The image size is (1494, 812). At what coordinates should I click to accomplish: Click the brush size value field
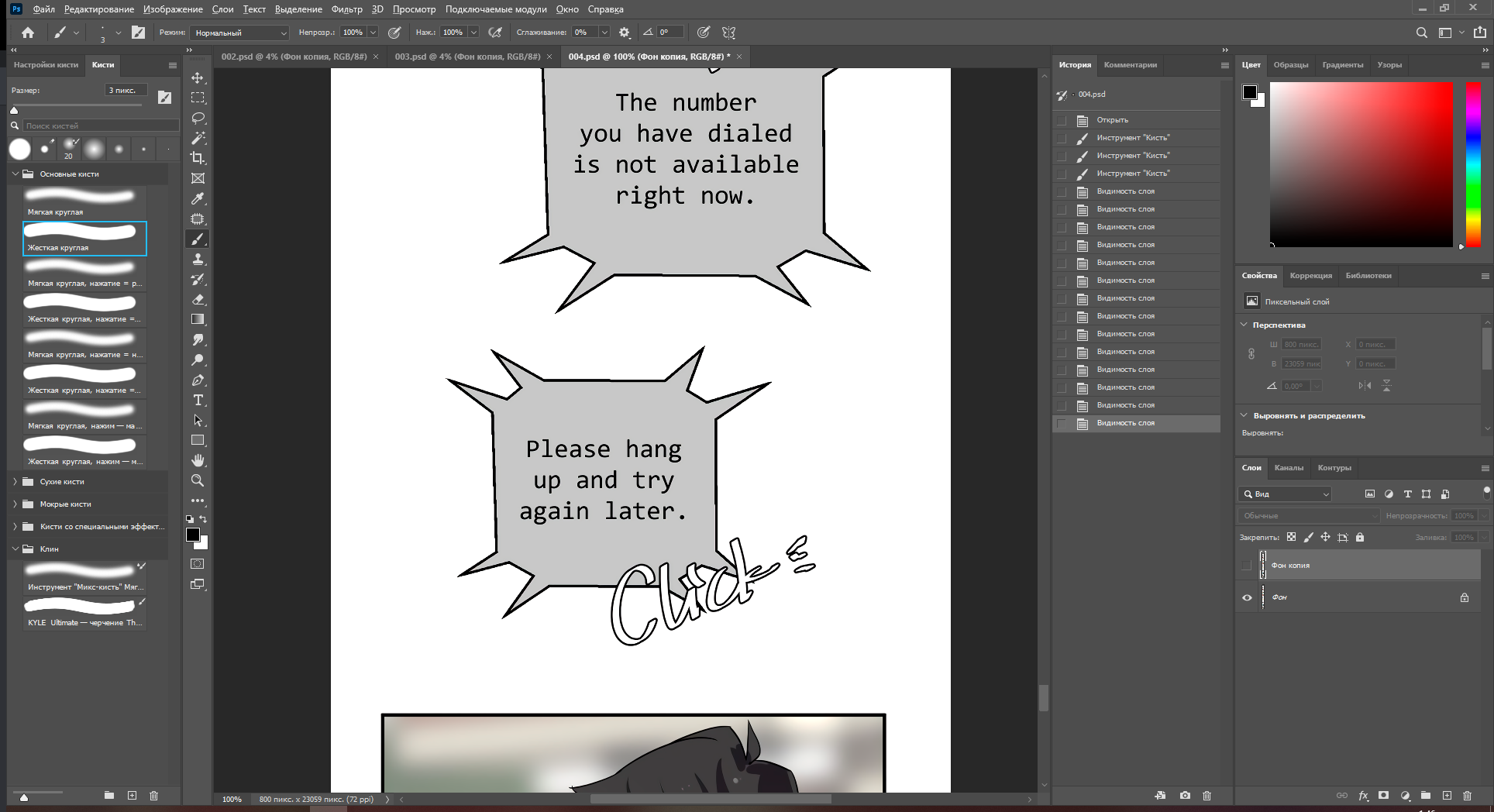click(126, 91)
